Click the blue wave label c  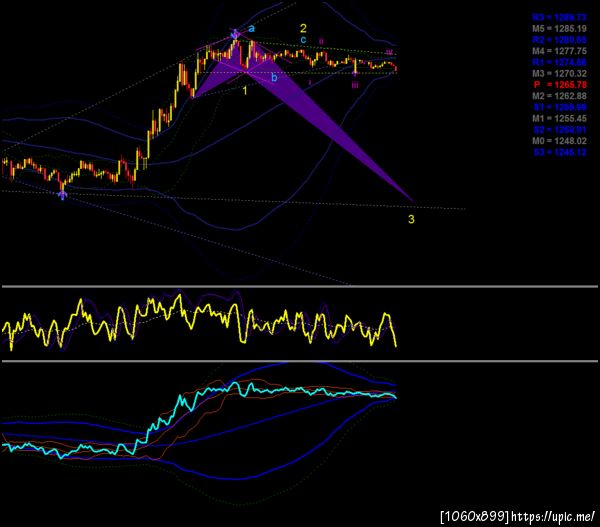(x=303, y=40)
